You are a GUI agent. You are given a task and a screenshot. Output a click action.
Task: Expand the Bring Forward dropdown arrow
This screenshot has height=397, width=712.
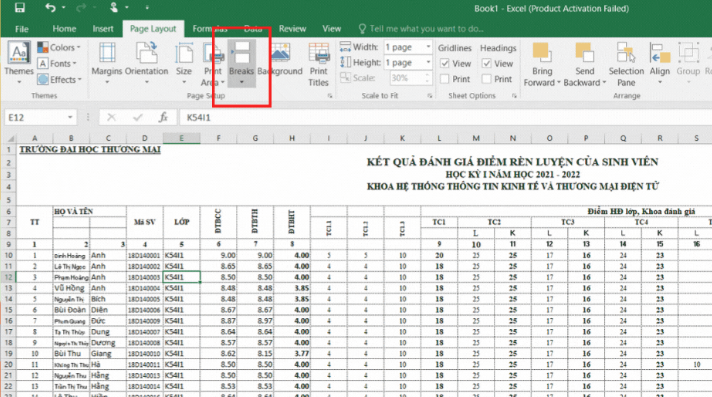[x=559, y=83]
